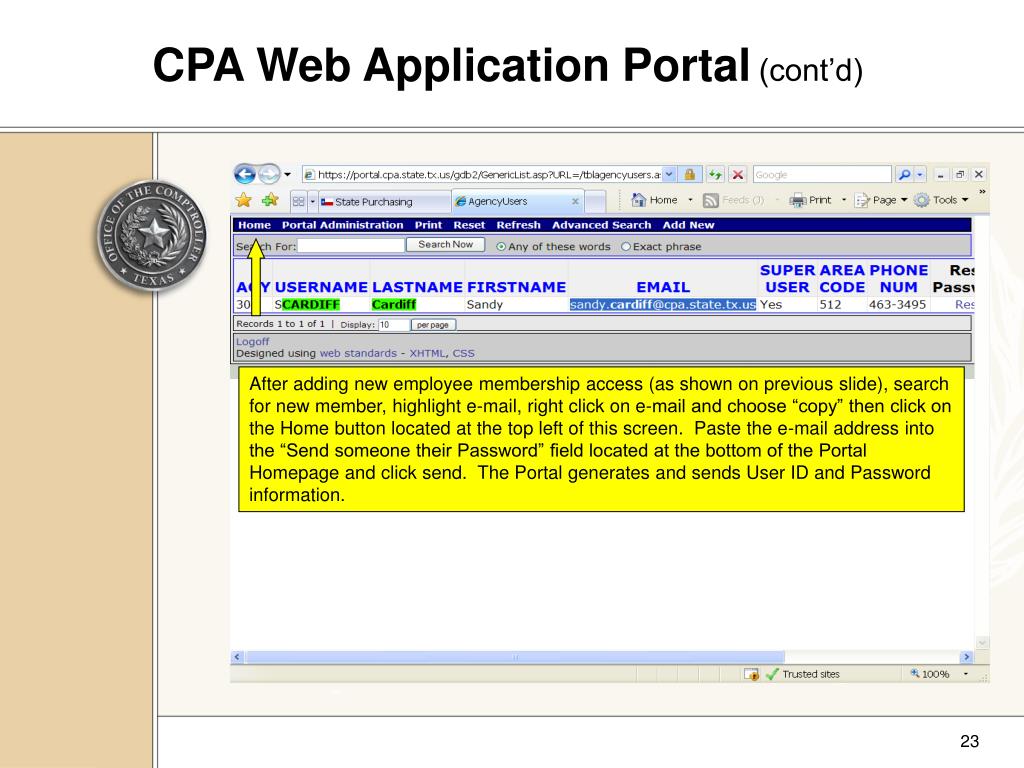Screen dimensions: 1024x768
Task: Click the PHONE NUM column header
Action: [x=899, y=279]
